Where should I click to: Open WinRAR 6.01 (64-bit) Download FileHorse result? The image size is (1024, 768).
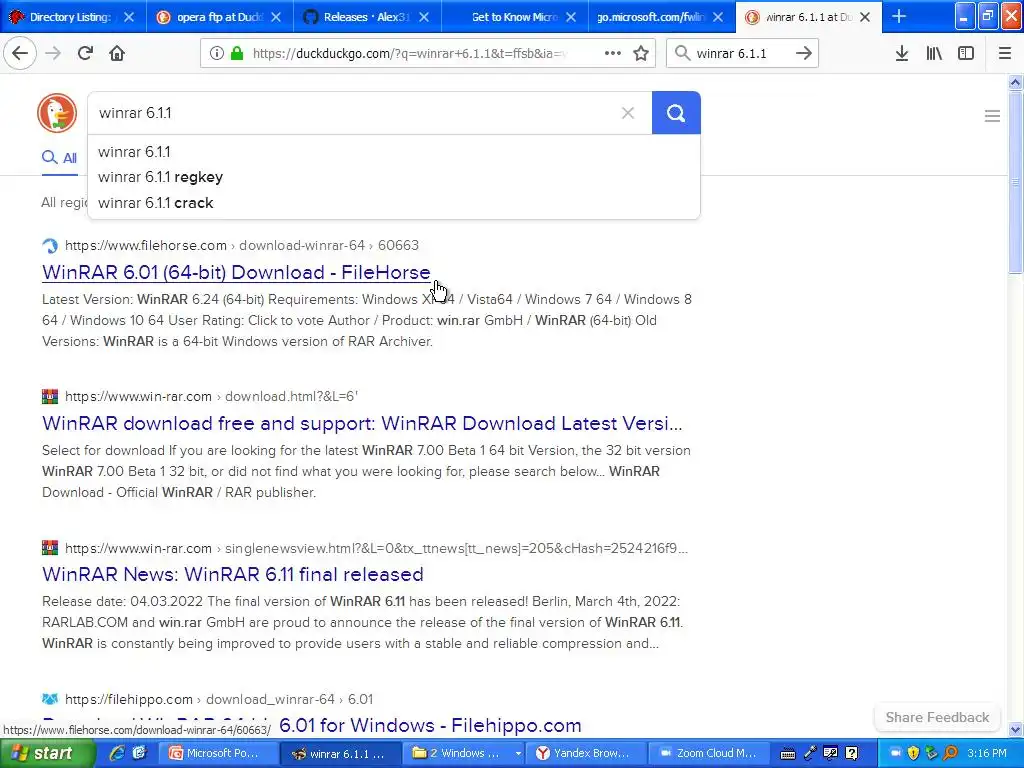[236, 272]
